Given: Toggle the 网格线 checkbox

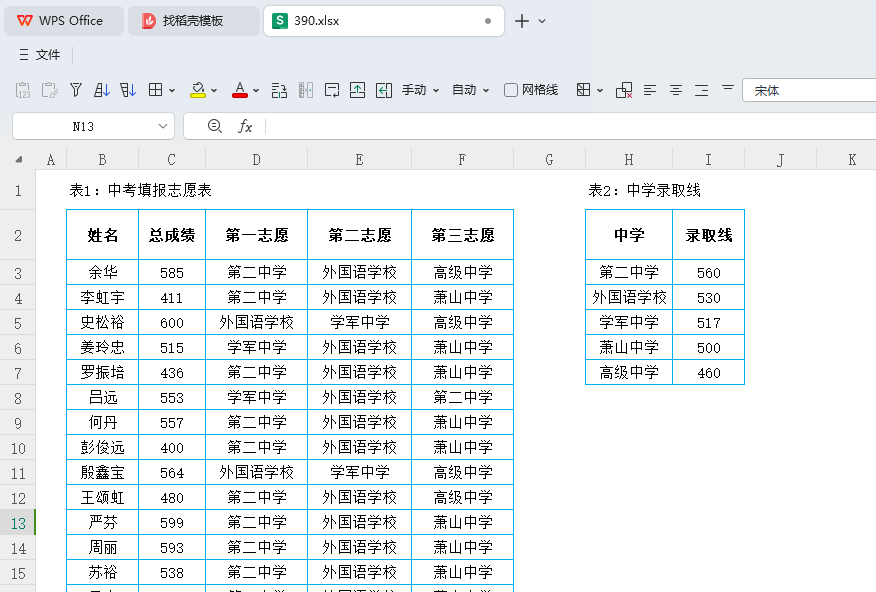Looking at the screenshot, I should coord(511,90).
